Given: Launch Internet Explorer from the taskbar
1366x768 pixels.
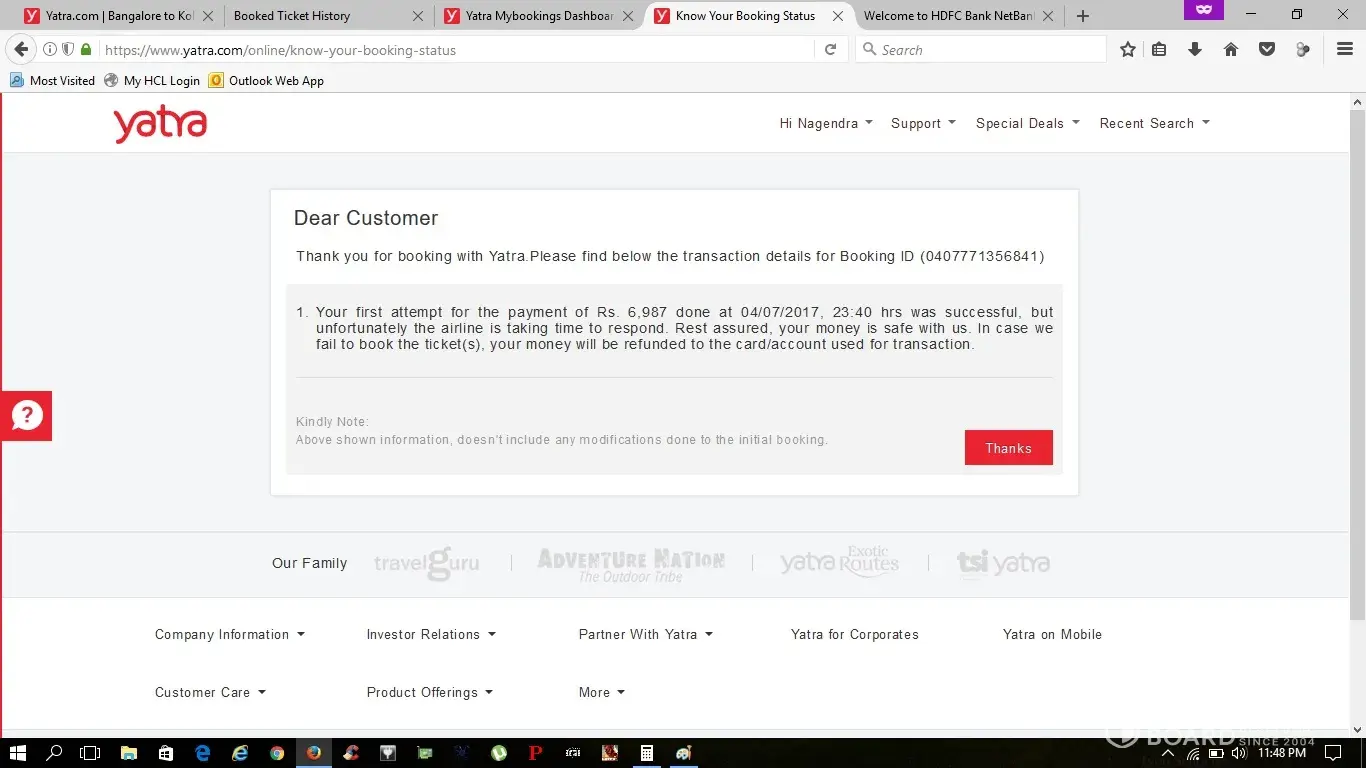Looking at the screenshot, I should [240, 753].
